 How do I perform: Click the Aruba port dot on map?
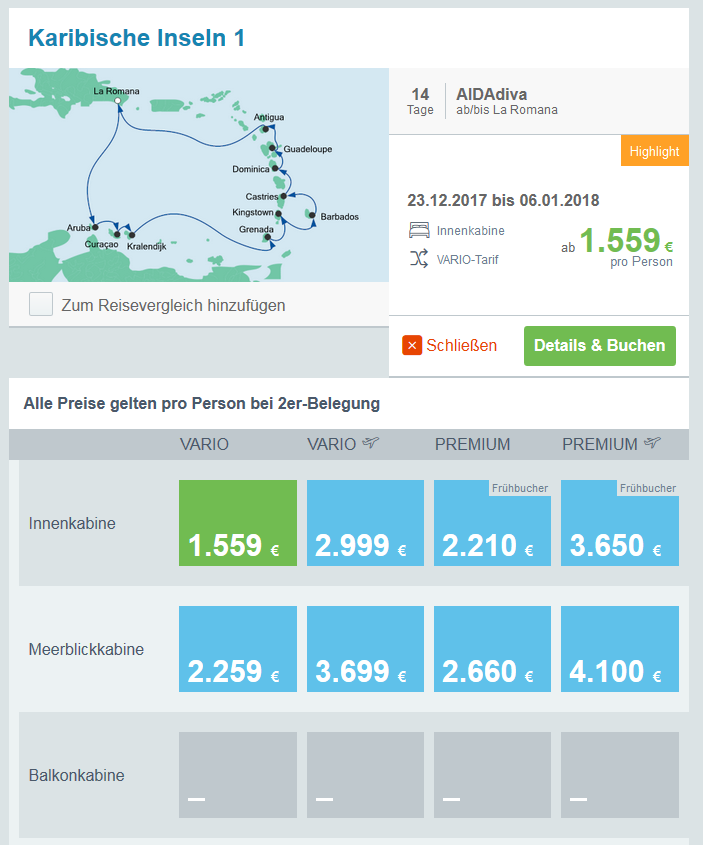tap(95, 228)
